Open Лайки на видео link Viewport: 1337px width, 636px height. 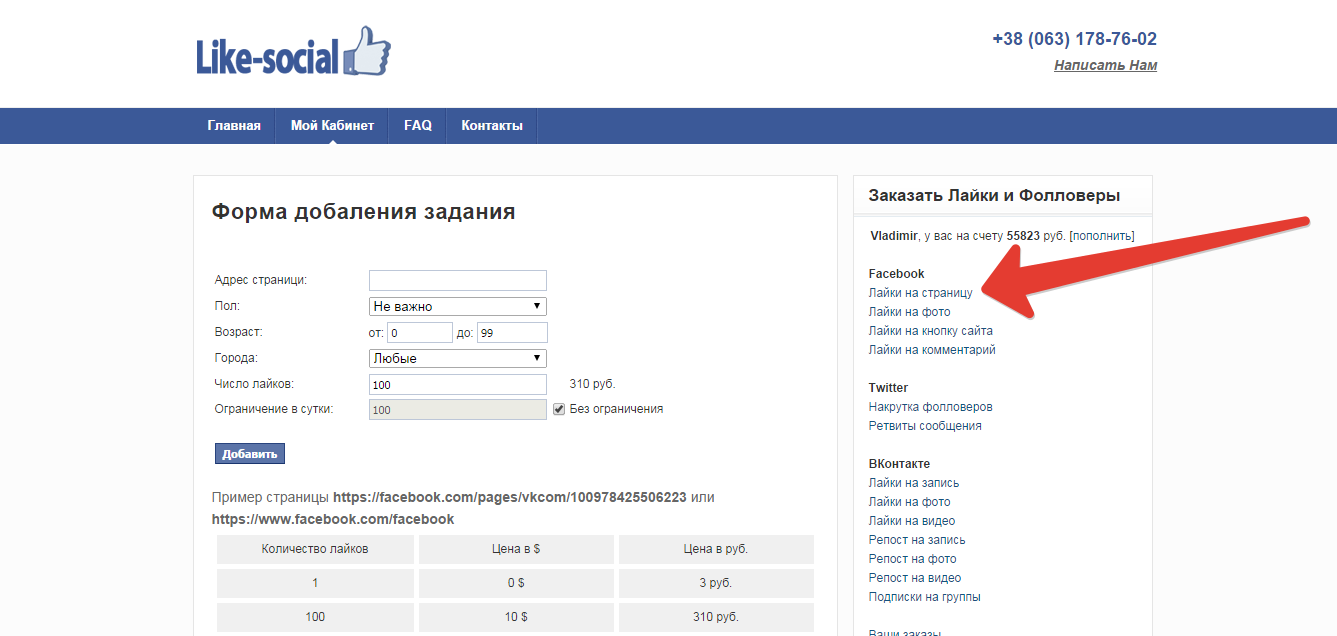pos(912,521)
